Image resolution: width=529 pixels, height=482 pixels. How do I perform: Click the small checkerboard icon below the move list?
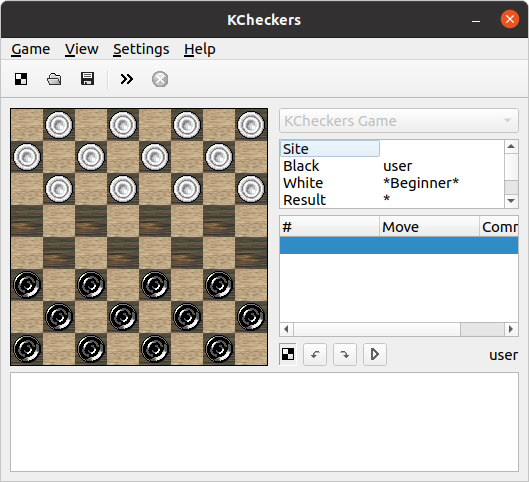[288, 354]
